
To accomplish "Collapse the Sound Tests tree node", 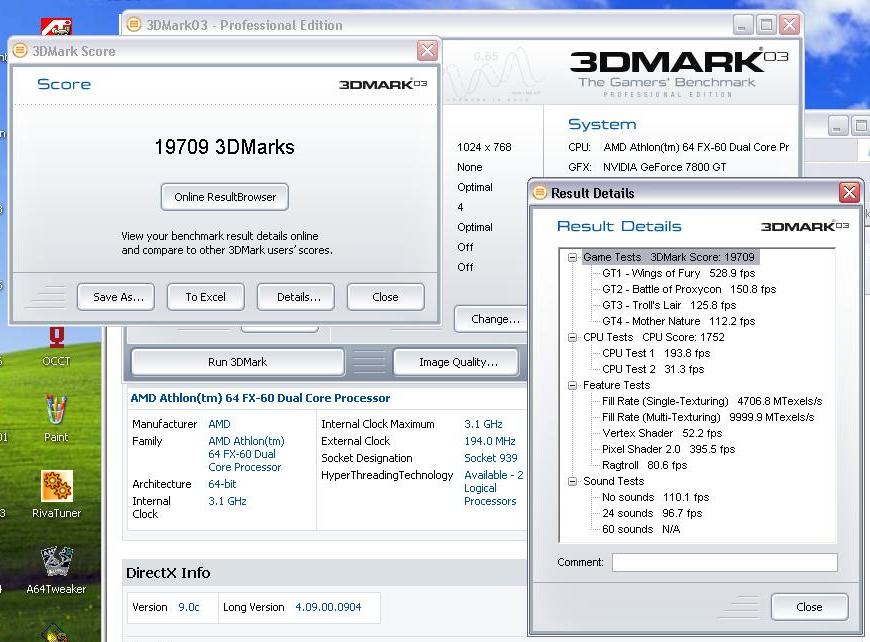I will [x=573, y=481].
